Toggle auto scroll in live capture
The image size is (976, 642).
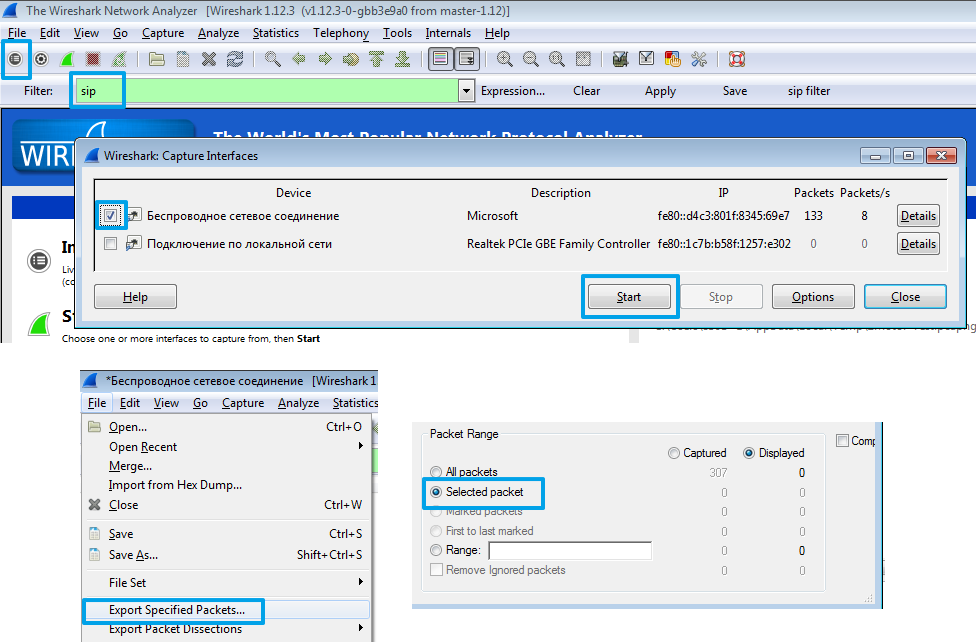coord(466,59)
